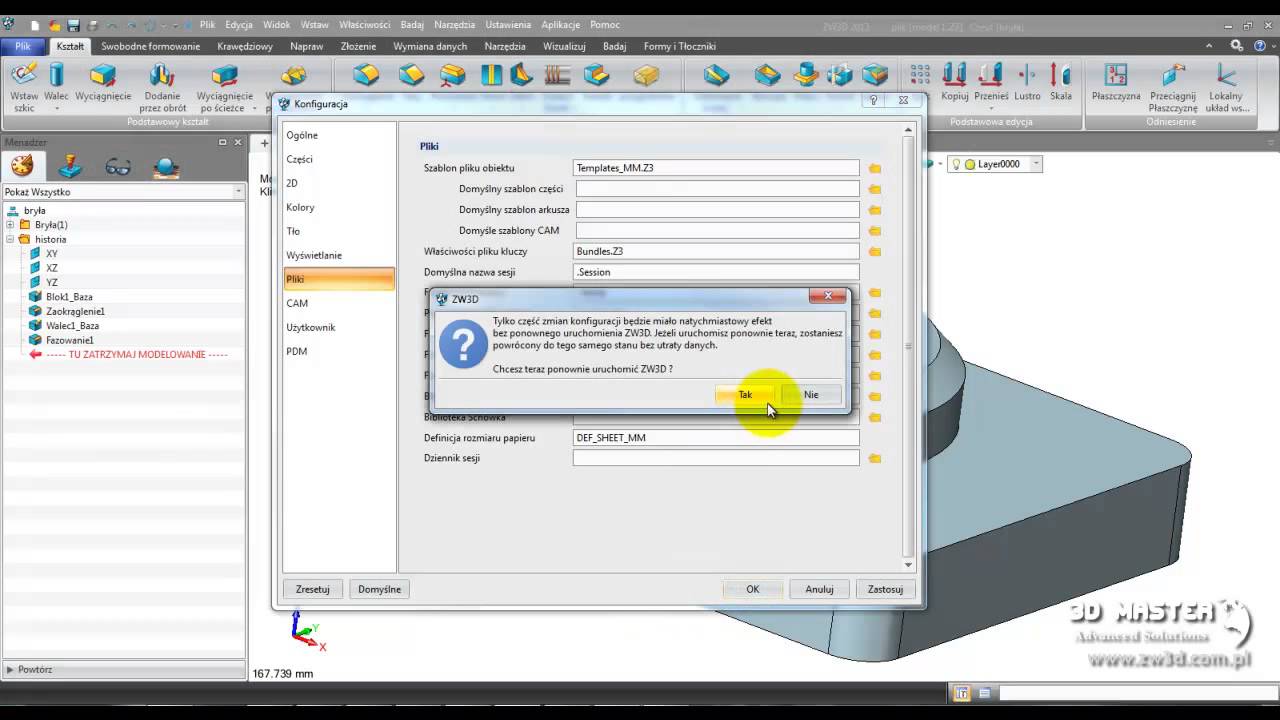Click the Przenieś move tool
Screen dimensions: 1280x720
[x=991, y=82]
